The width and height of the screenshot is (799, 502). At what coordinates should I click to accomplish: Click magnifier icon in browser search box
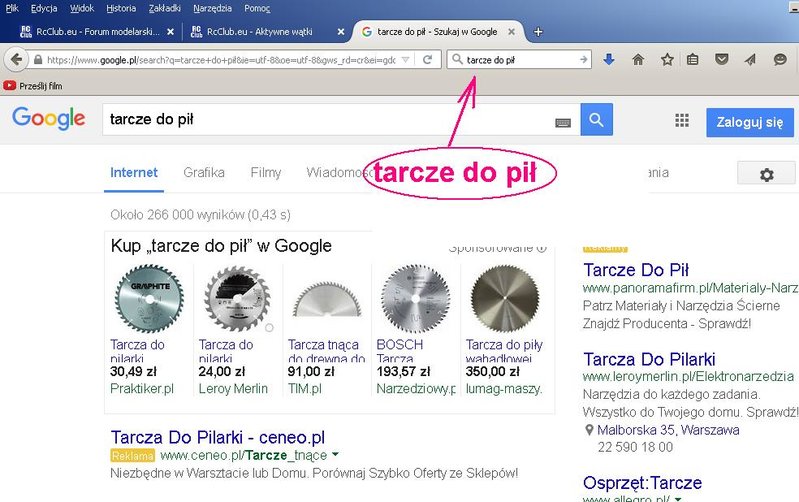[457, 60]
